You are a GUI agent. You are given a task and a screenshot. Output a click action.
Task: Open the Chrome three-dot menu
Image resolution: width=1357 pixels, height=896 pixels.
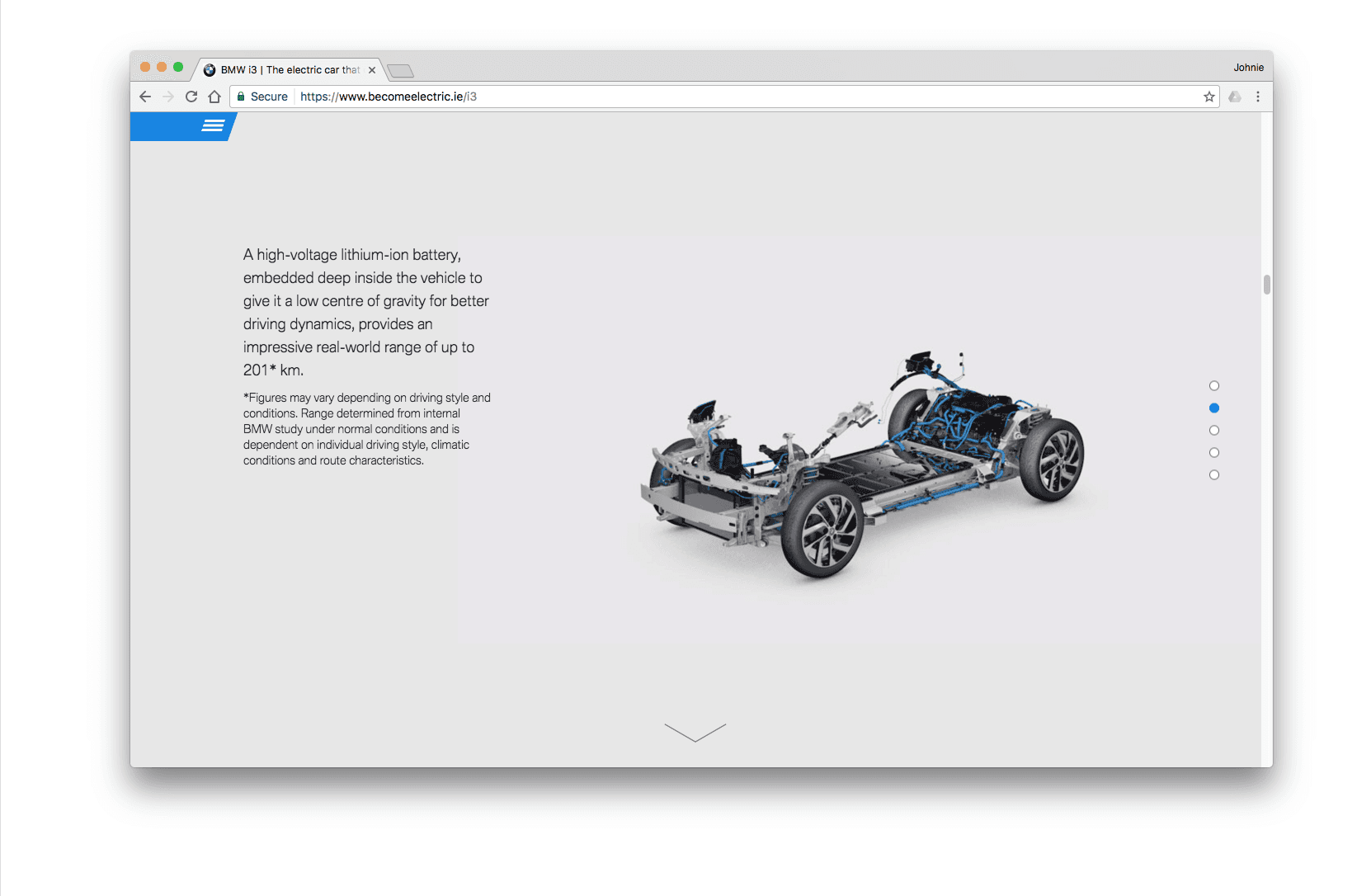[1258, 97]
